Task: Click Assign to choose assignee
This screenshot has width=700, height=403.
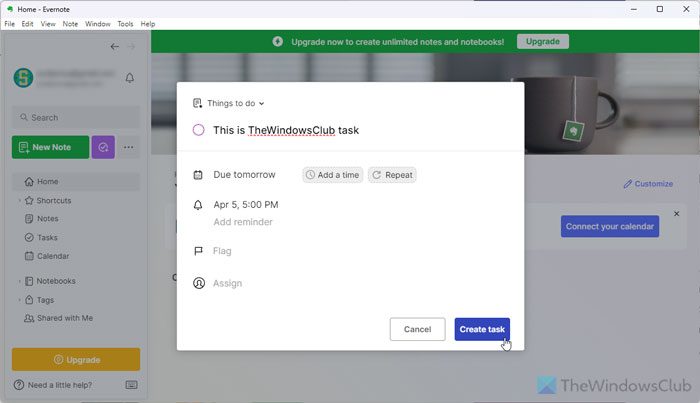Action: click(227, 283)
